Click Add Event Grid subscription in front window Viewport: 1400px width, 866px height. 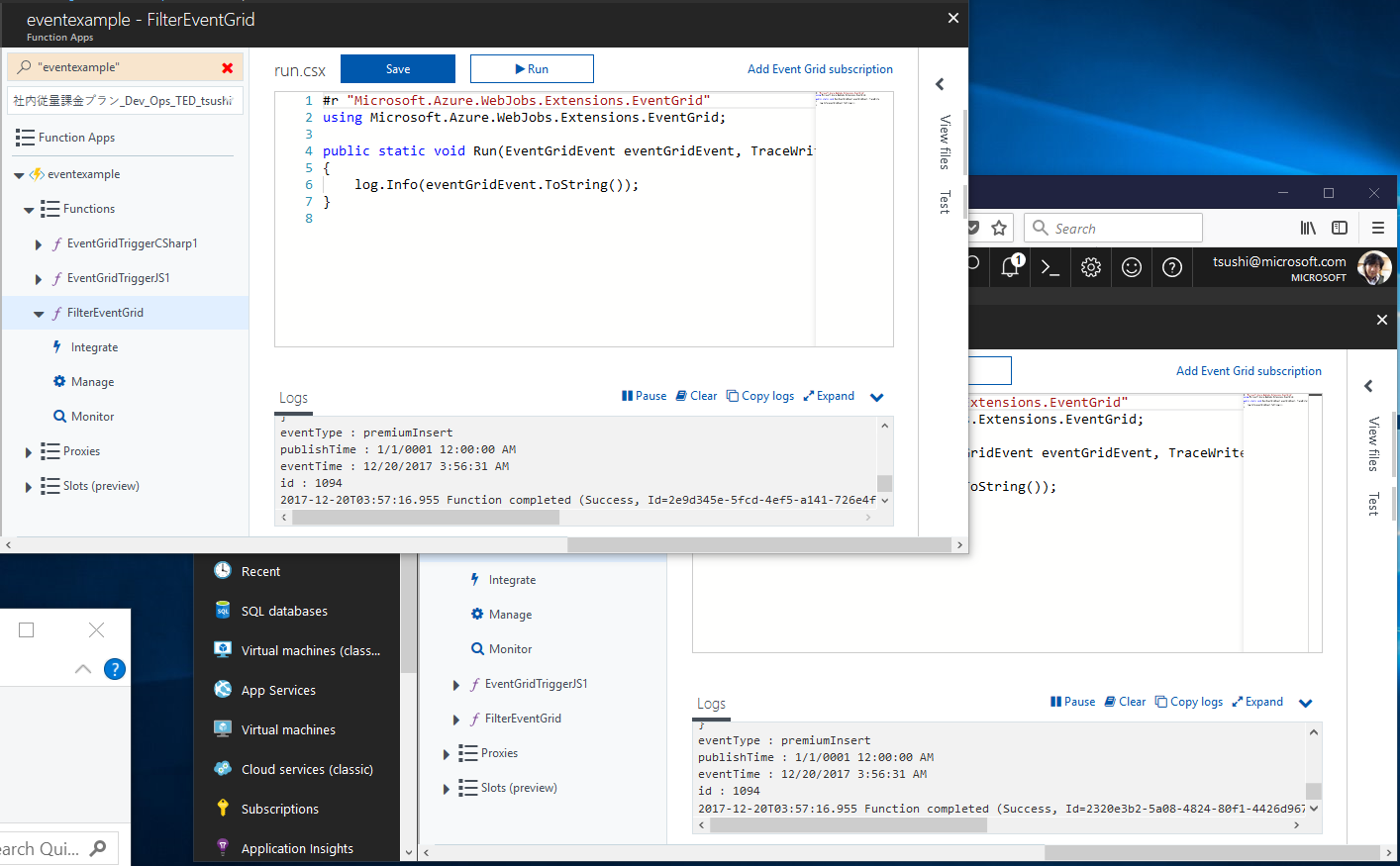tap(820, 69)
